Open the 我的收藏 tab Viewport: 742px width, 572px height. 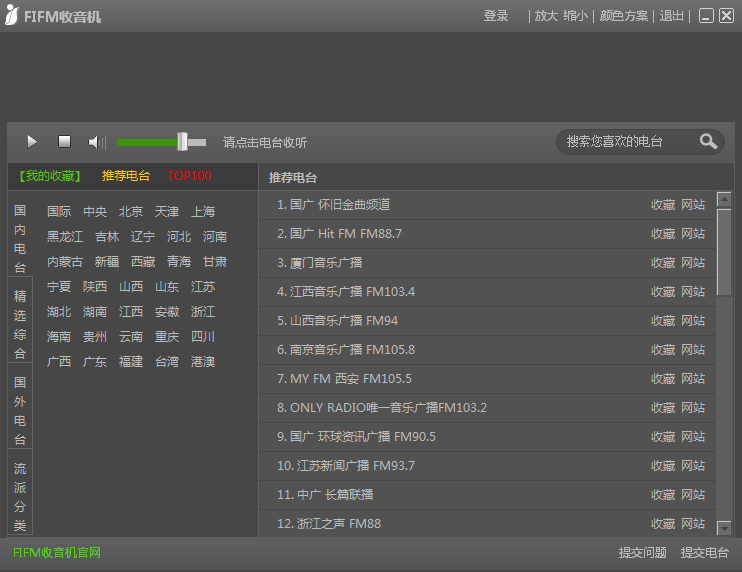tap(50, 176)
